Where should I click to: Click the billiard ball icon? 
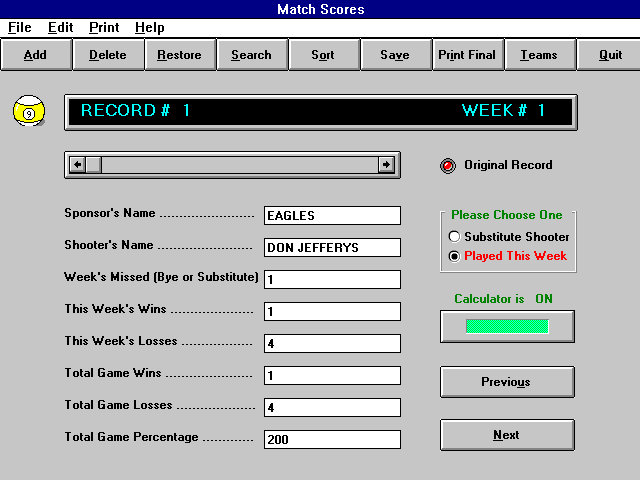[28, 112]
